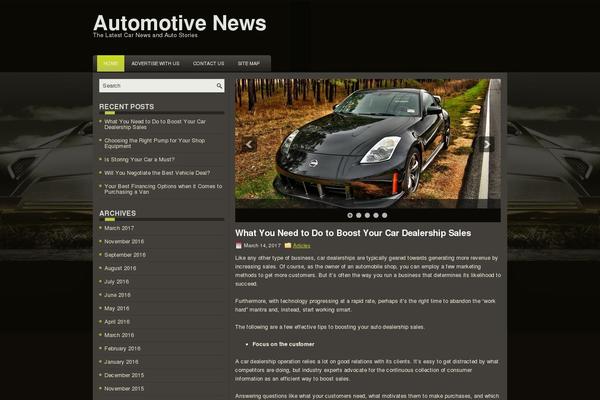Open the Home menu tab

point(111,64)
